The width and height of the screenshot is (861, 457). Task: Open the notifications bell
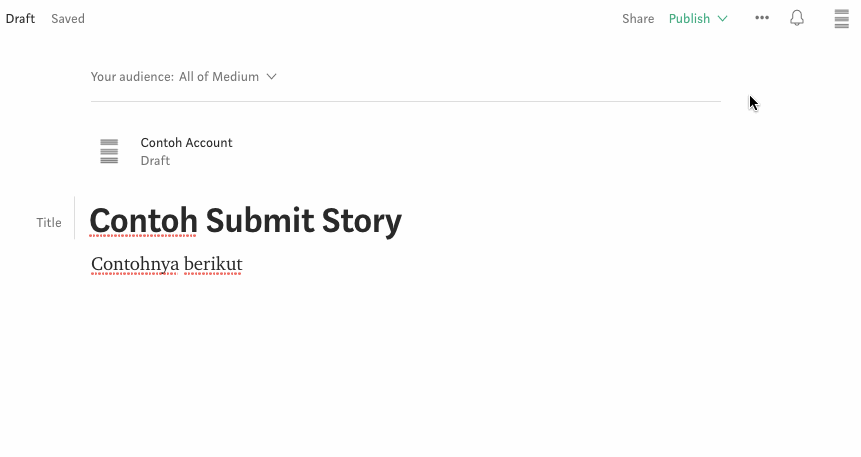point(797,18)
